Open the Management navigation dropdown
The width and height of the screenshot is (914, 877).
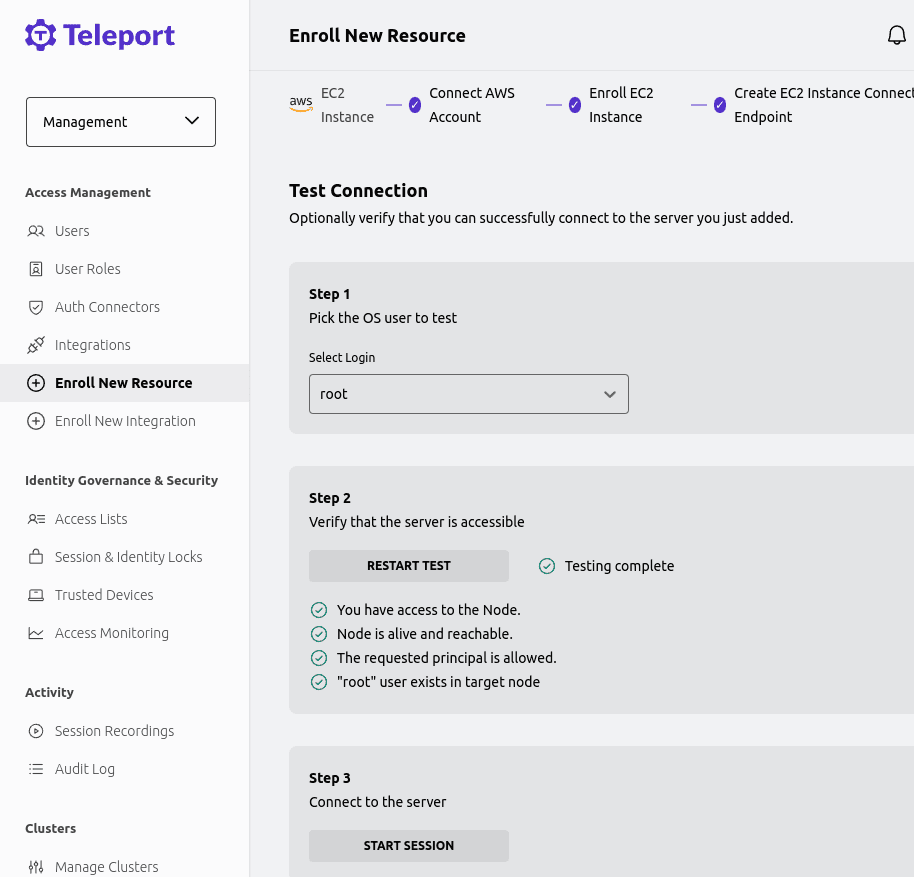pyautogui.click(x=121, y=122)
